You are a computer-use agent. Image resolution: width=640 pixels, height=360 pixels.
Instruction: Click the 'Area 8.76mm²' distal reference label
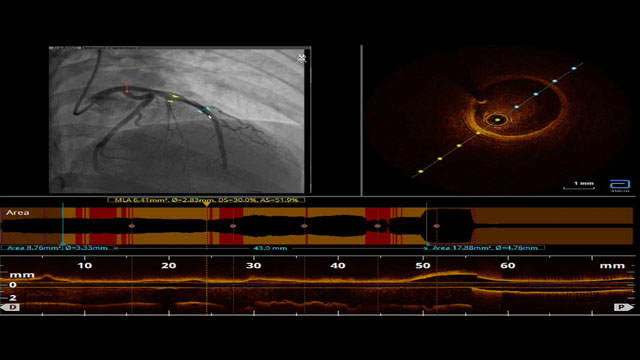click(58, 248)
